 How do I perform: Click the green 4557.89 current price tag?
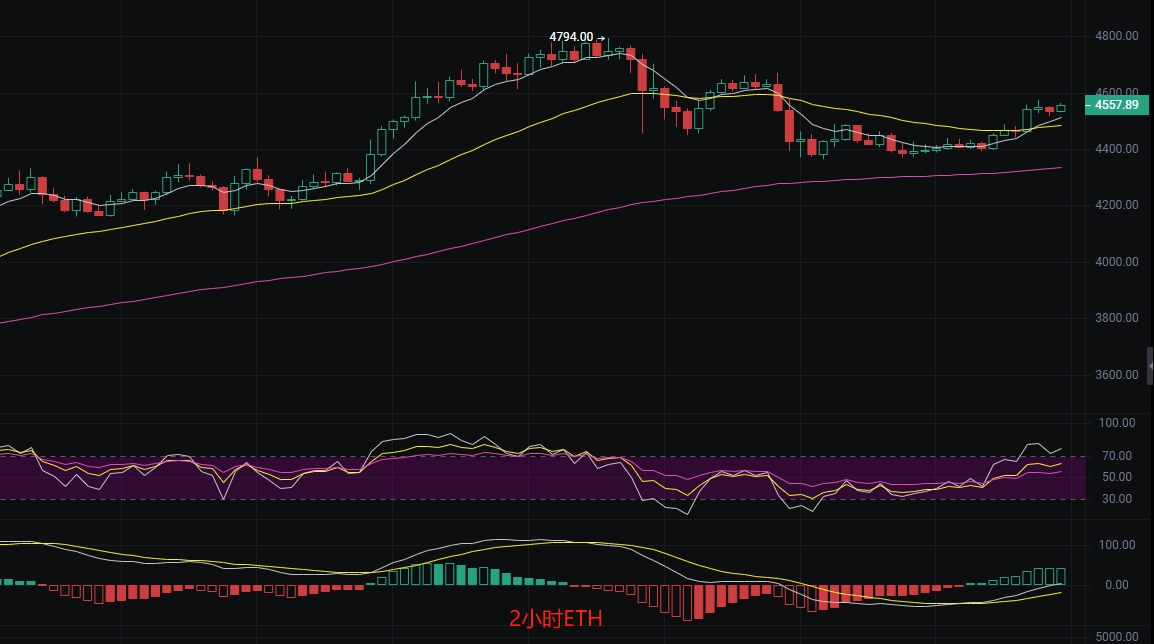1116,105
